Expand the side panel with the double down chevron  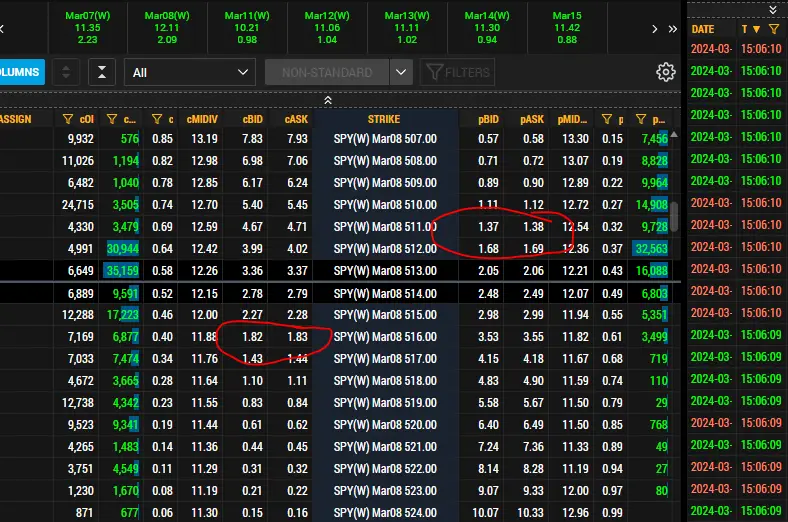pos(773,10)
